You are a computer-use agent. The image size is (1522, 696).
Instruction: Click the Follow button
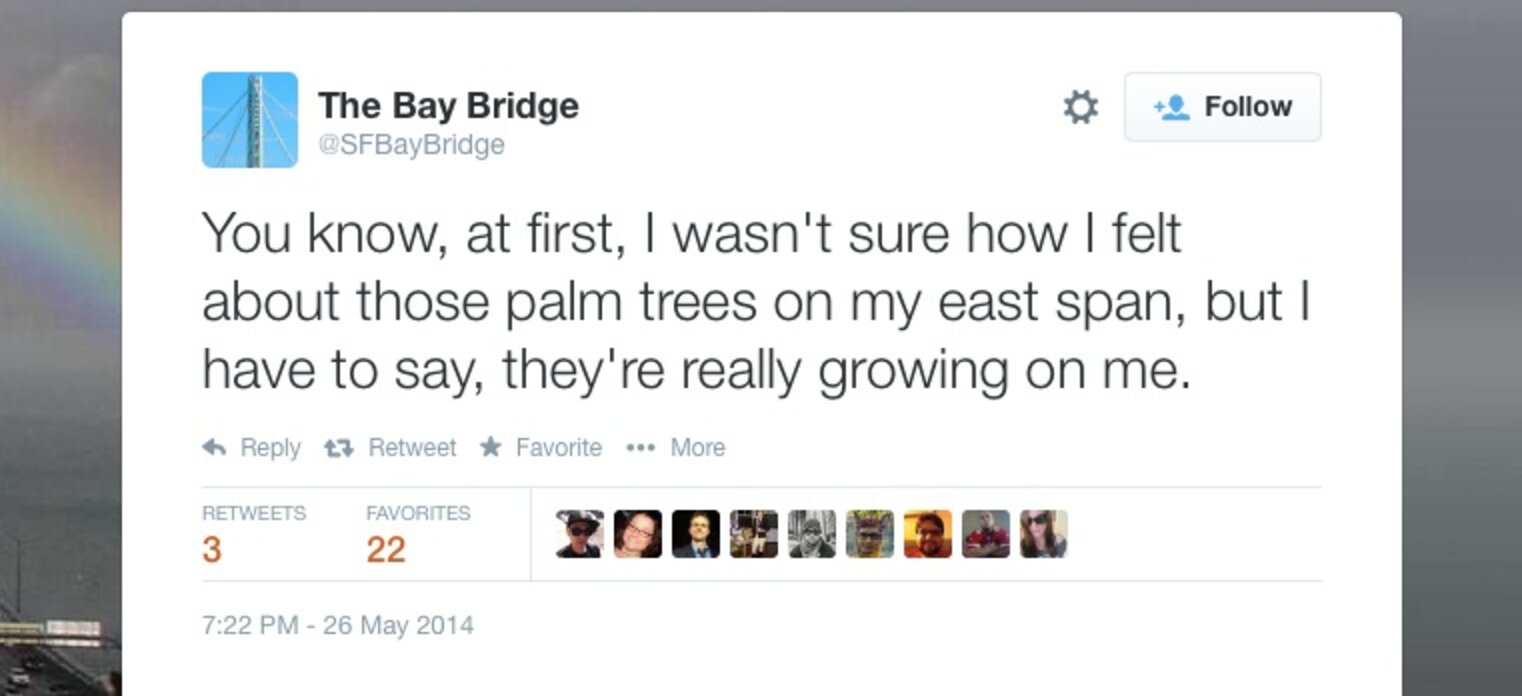(x=1222, y=107)
